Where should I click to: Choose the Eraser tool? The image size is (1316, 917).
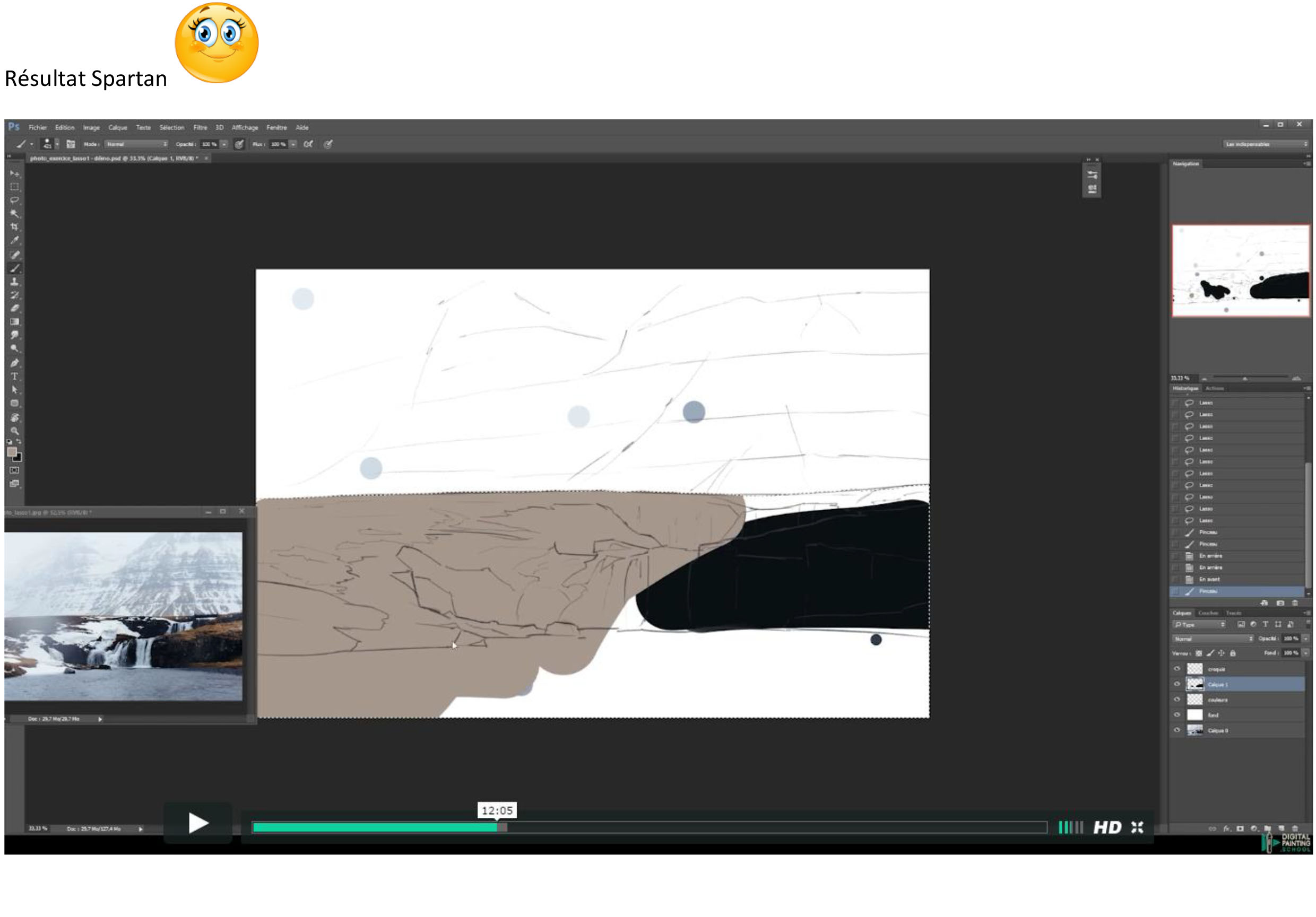point(14,308)
